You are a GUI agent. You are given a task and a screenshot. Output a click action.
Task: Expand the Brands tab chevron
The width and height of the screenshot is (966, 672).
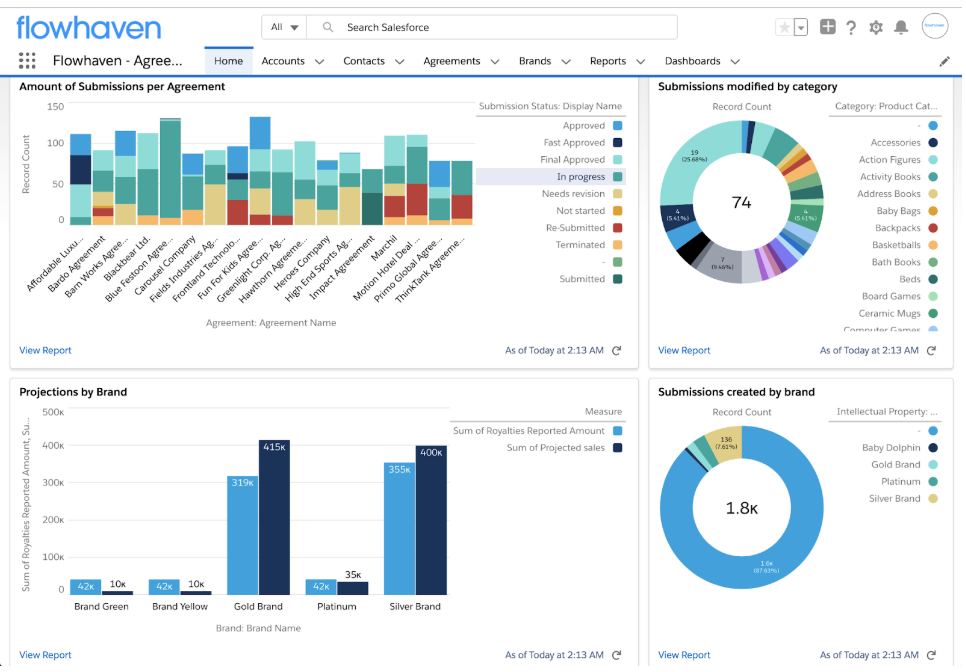click(x=566, y=62)
